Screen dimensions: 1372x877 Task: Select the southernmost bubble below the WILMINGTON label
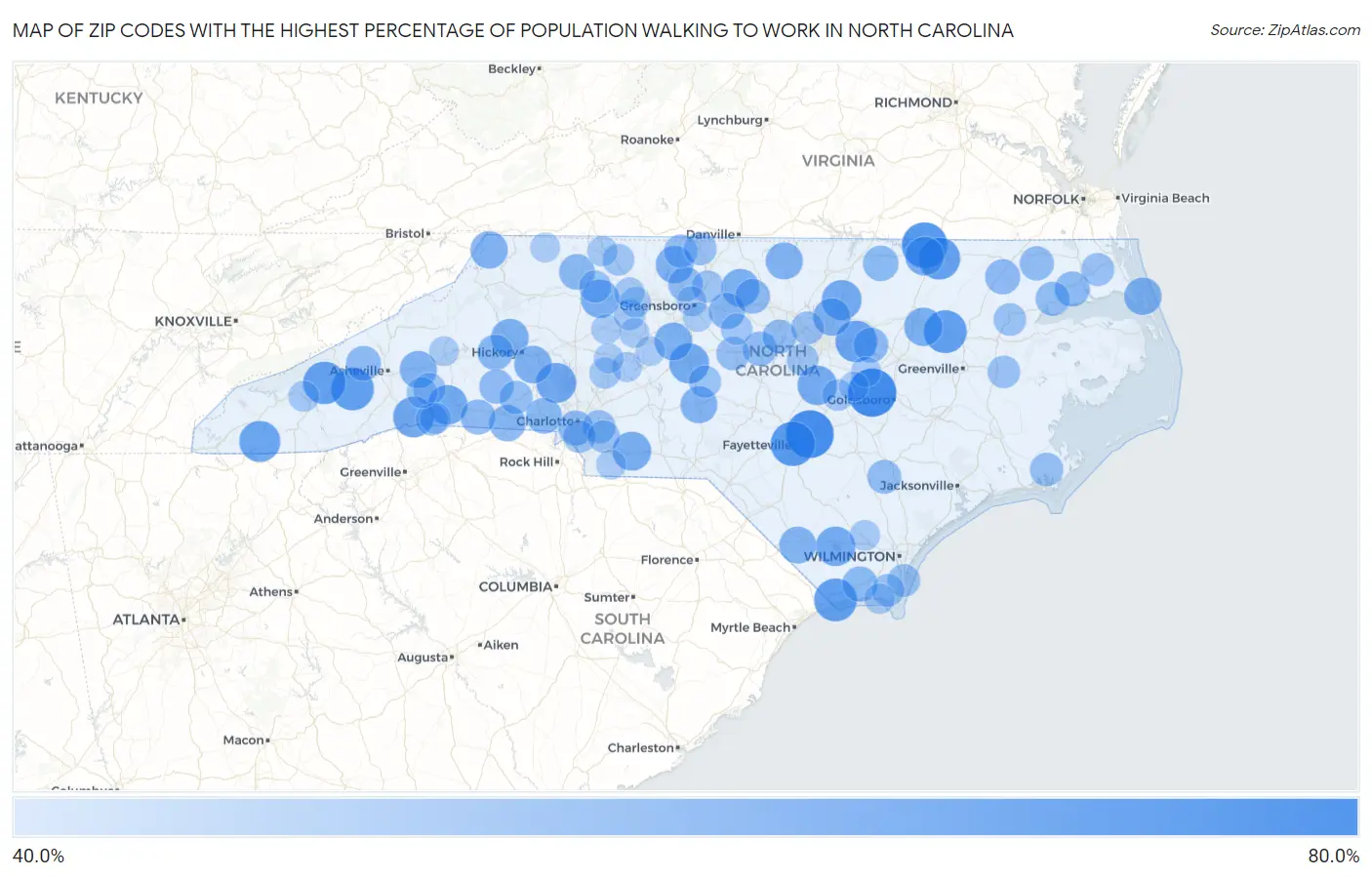click(835, 599)
